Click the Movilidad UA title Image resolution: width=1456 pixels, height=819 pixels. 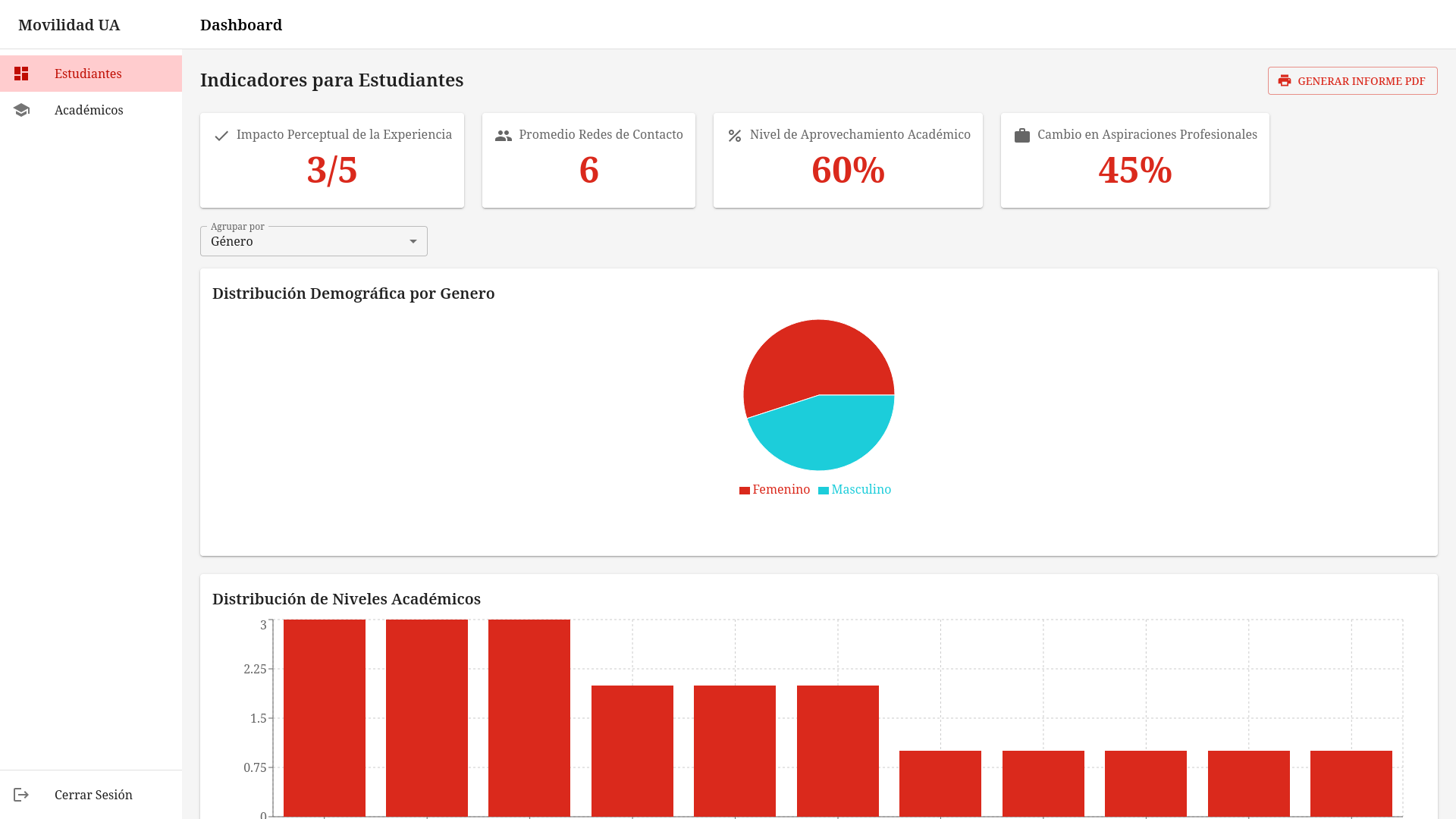[68, 24]
